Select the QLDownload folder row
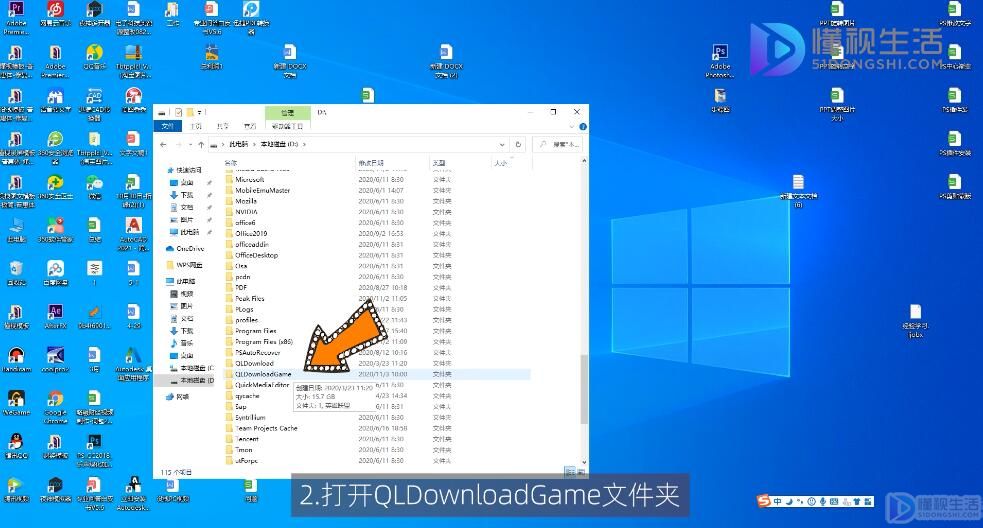 (377, 363)
